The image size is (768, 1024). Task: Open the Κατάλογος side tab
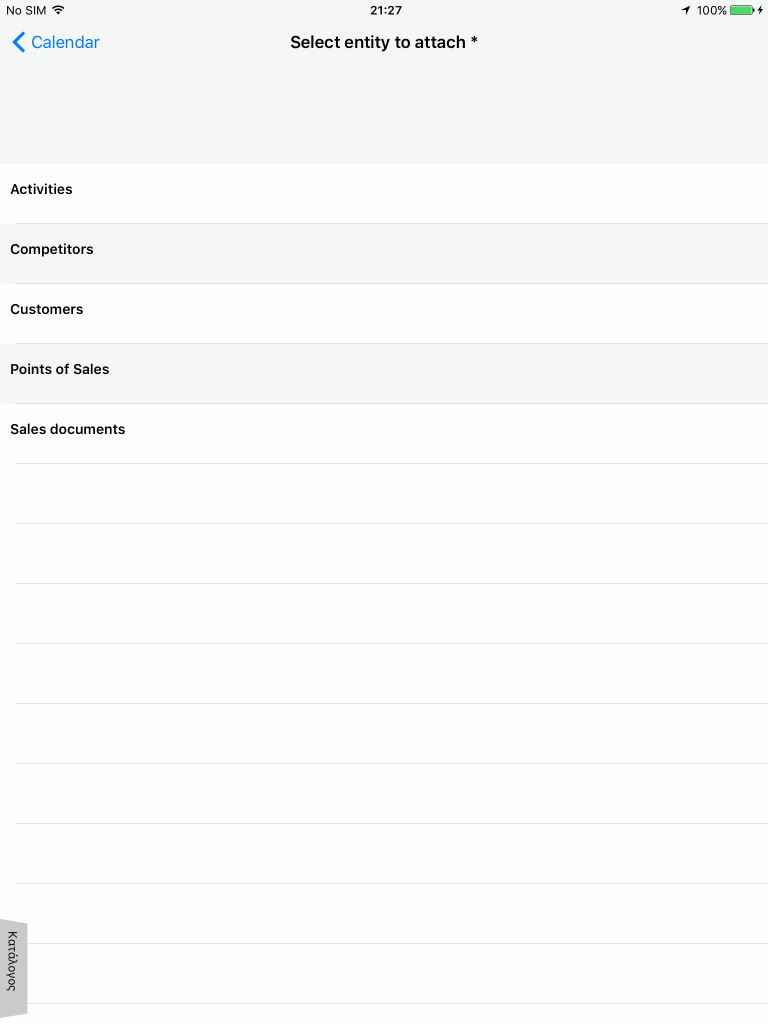[13, 969]
